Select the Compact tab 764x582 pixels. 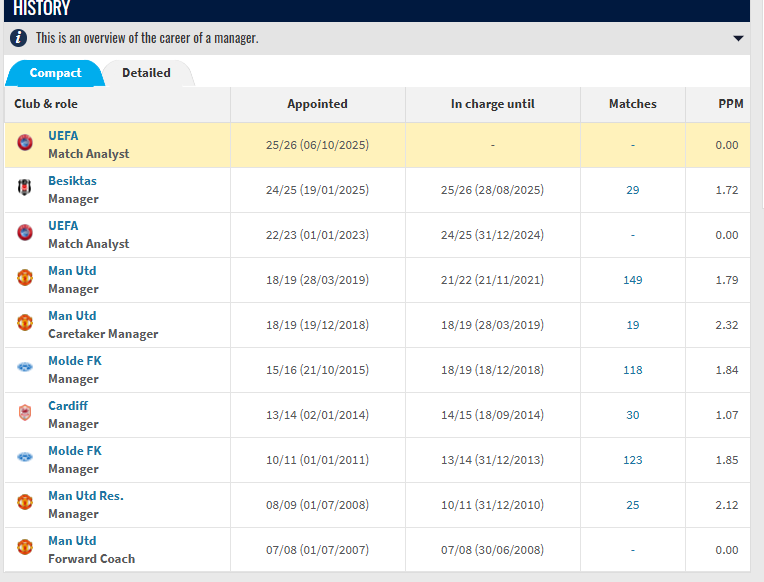pyautogui.click(x=55, y=73)
